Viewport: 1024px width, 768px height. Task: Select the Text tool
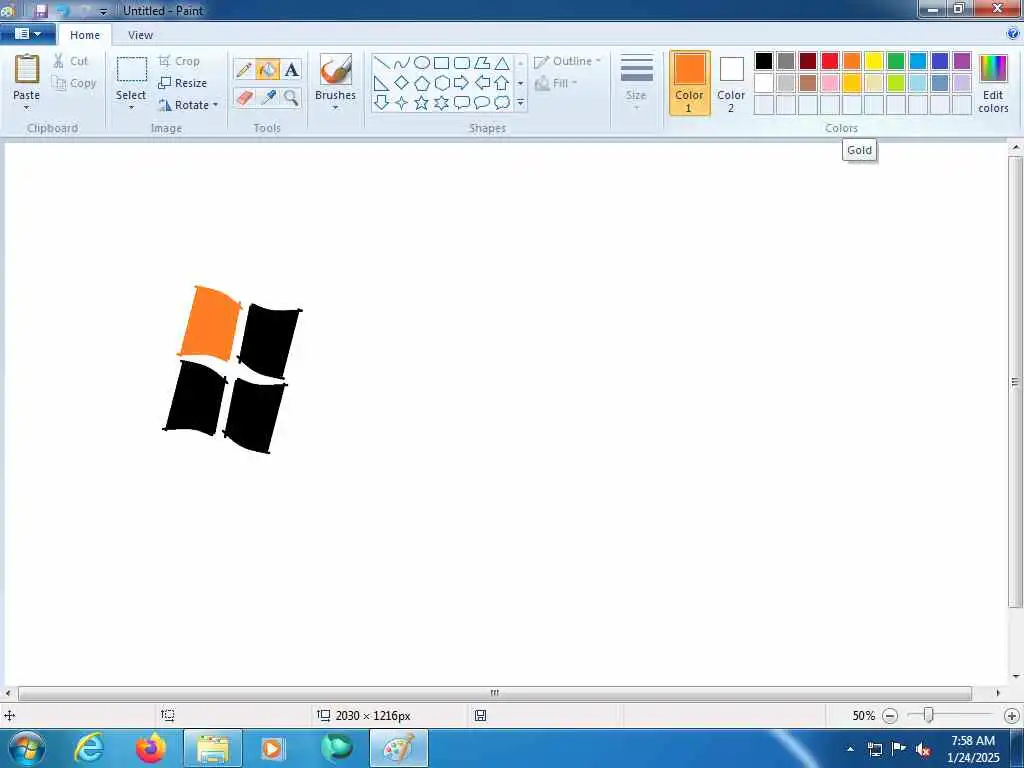291,69
